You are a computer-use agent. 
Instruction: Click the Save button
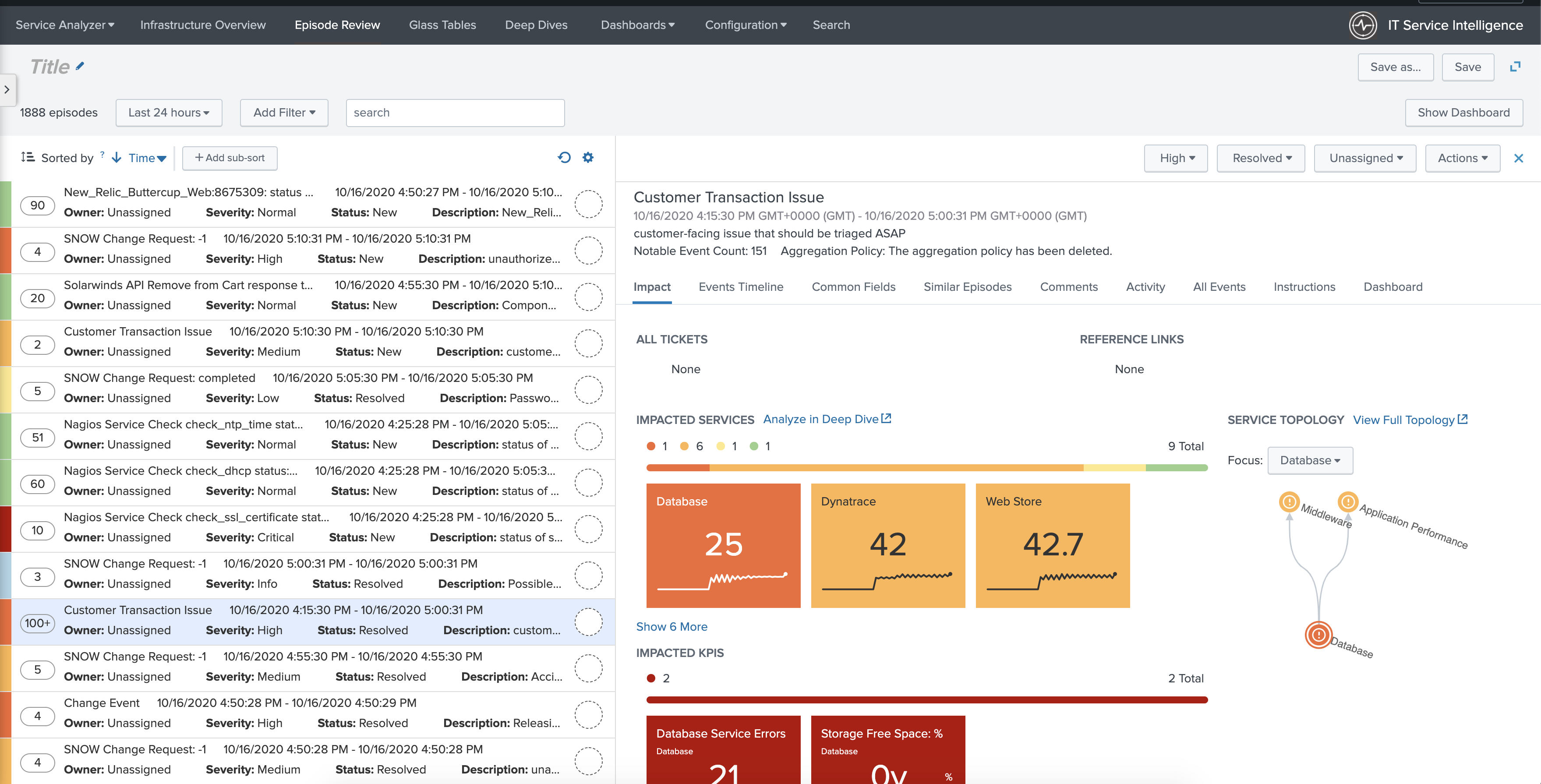click(1468, 67)
